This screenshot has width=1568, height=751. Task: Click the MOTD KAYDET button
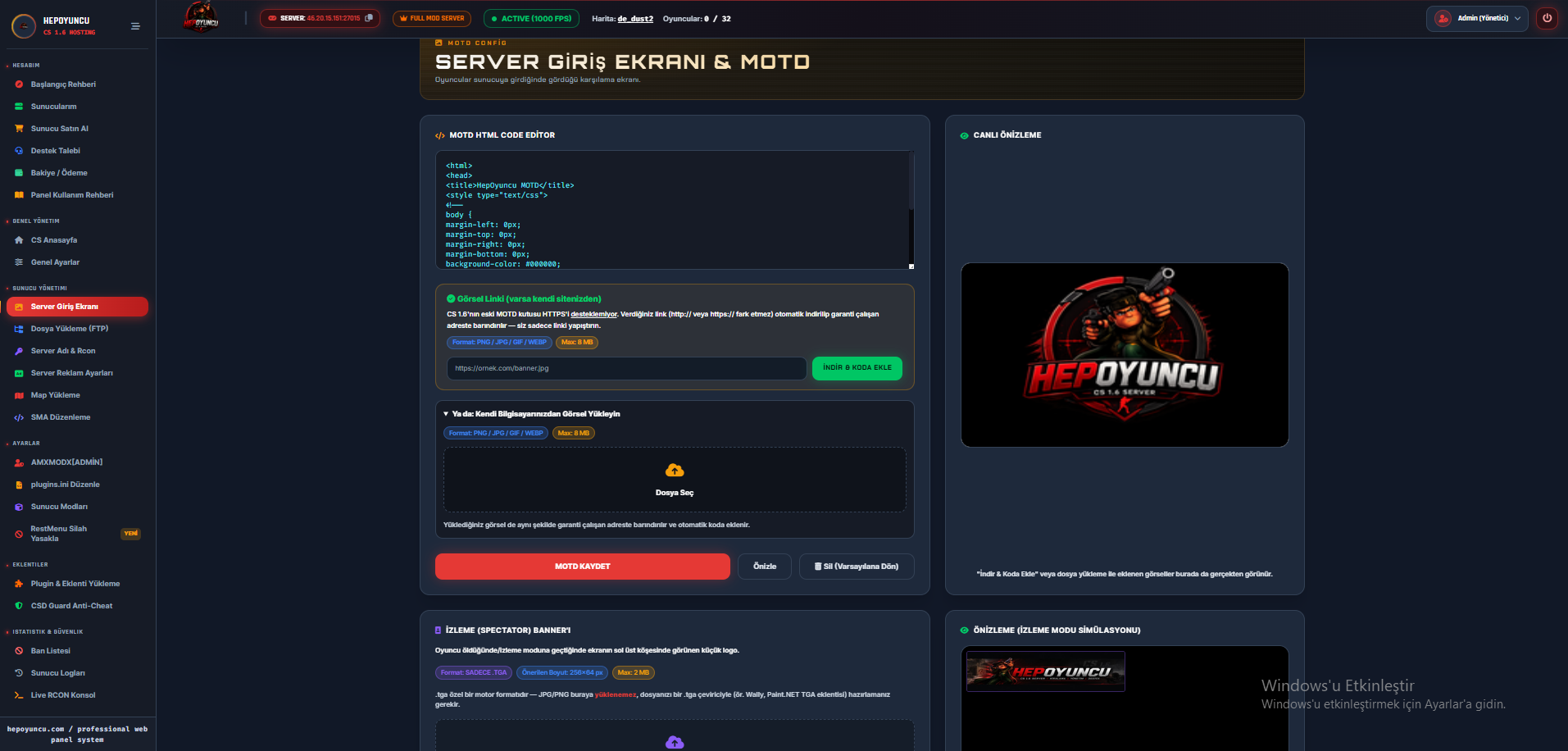(x=582, y=567)
